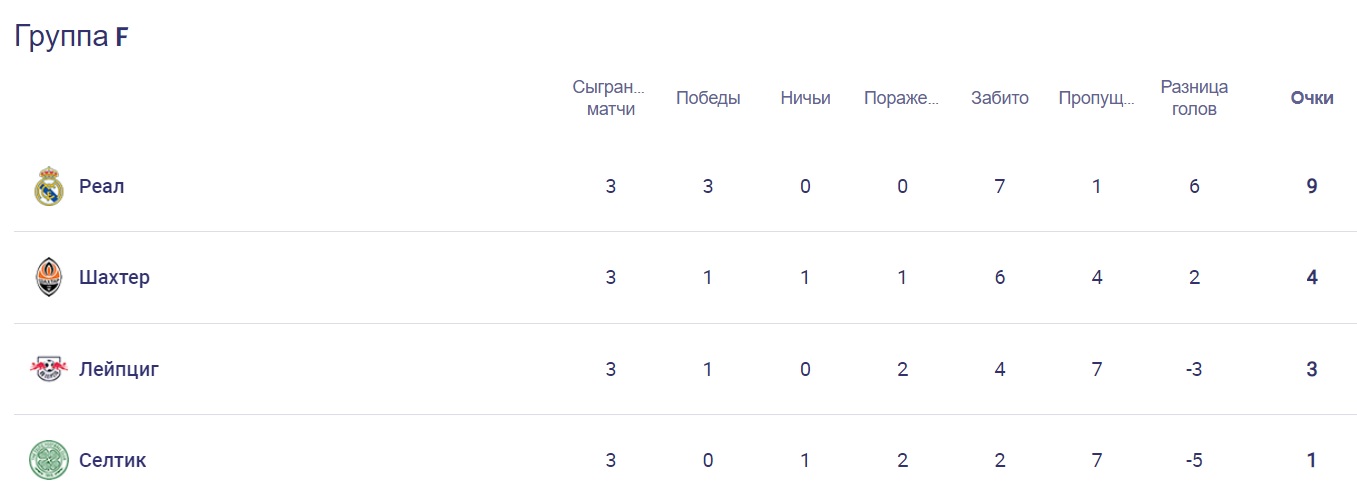Open the Селтик team link
The width and height of the screenshot is (1357, 497).
click(x=113, y=461)
